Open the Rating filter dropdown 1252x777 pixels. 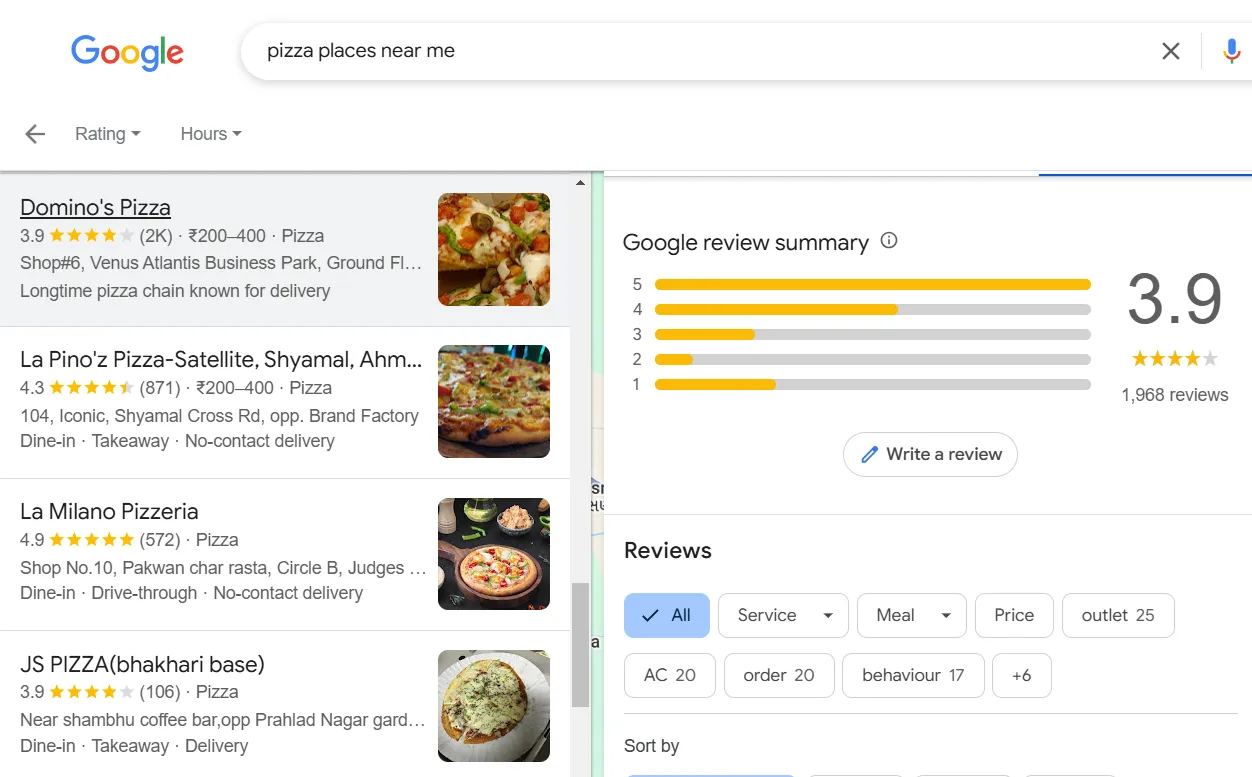point(107,133)
